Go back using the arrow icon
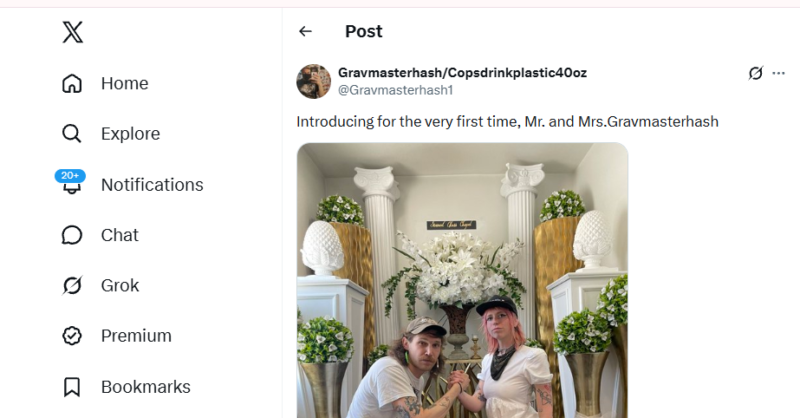800x418 pixels. click(305, 32)
